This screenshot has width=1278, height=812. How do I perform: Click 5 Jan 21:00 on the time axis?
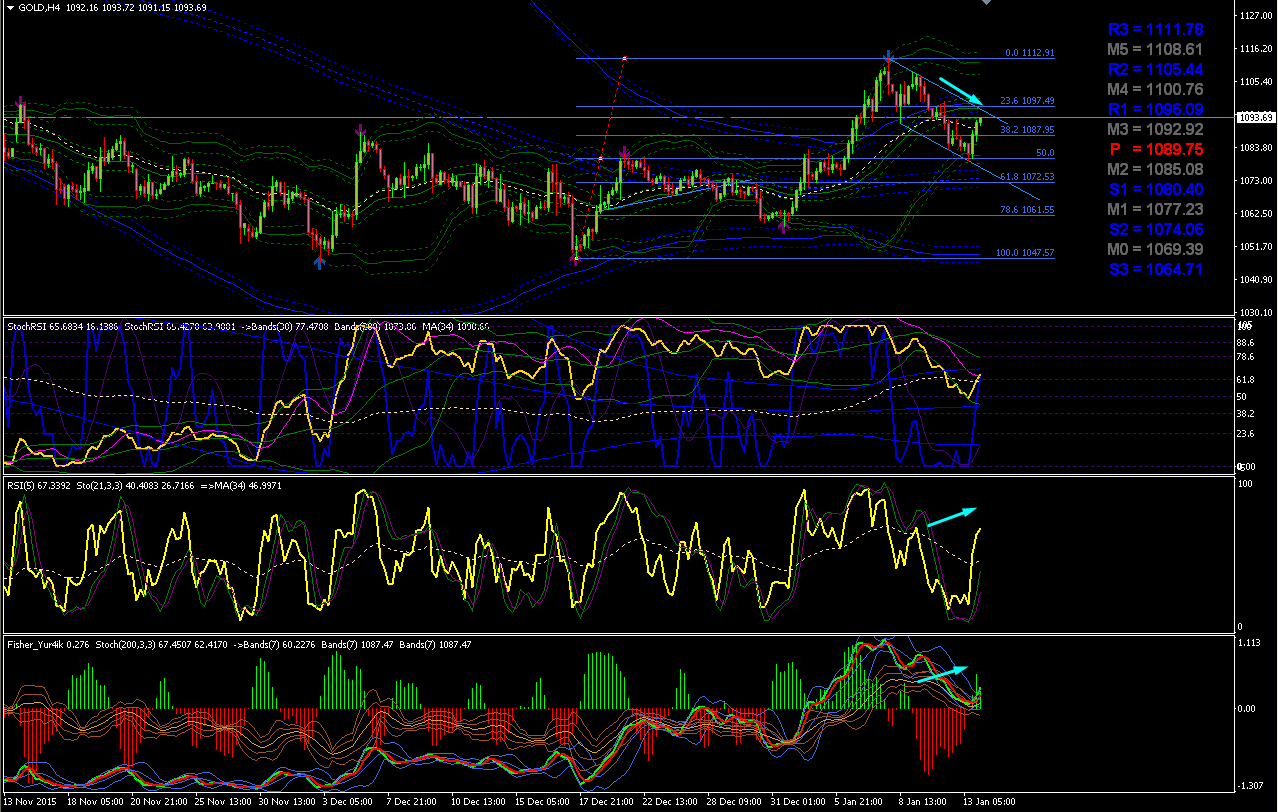(860, 803)
